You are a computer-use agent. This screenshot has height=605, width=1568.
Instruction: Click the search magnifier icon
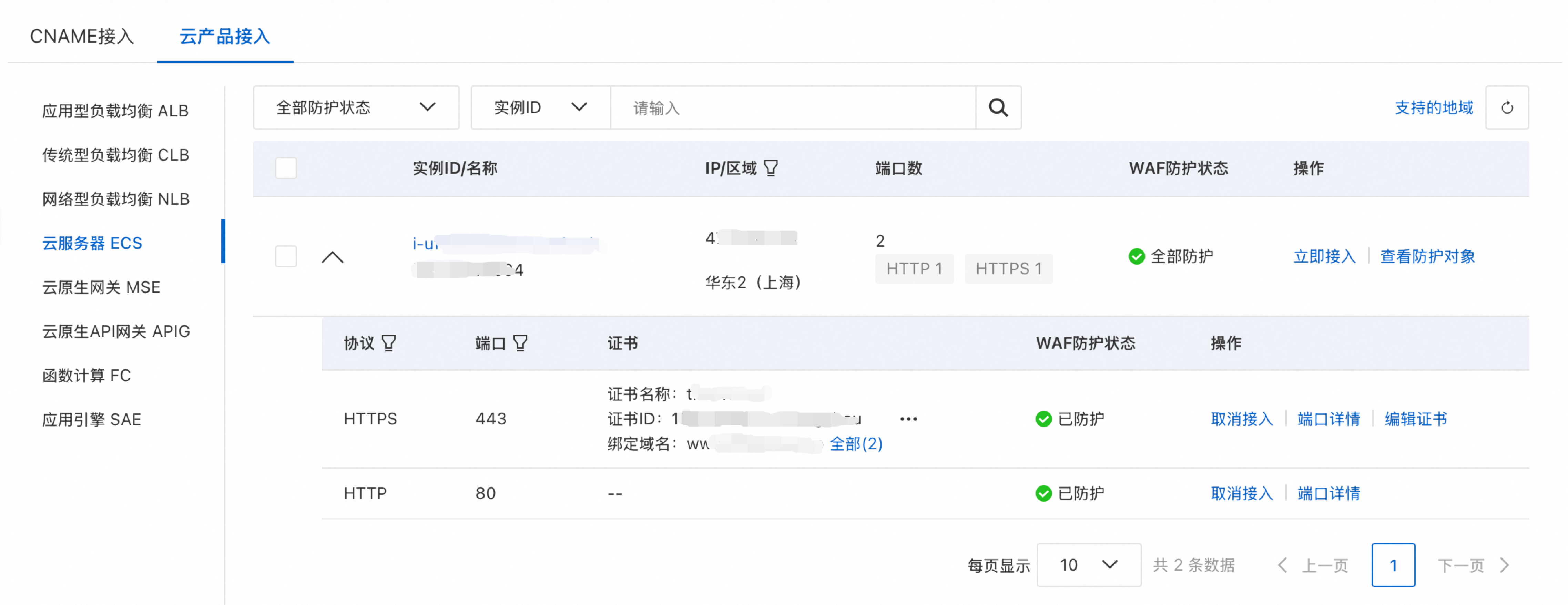coord(998,108)
